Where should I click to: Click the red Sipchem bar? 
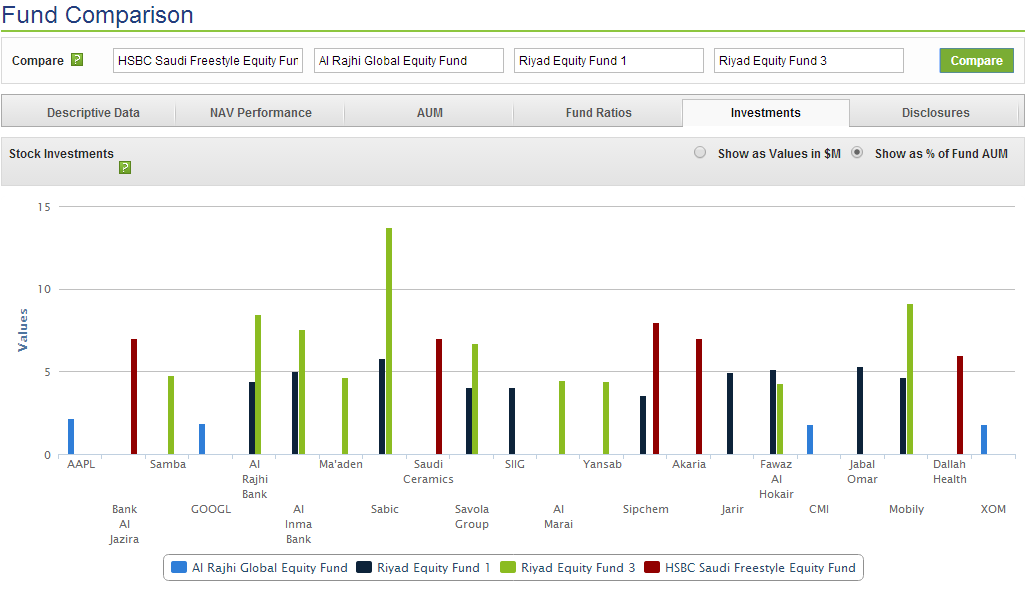[656, 389]
